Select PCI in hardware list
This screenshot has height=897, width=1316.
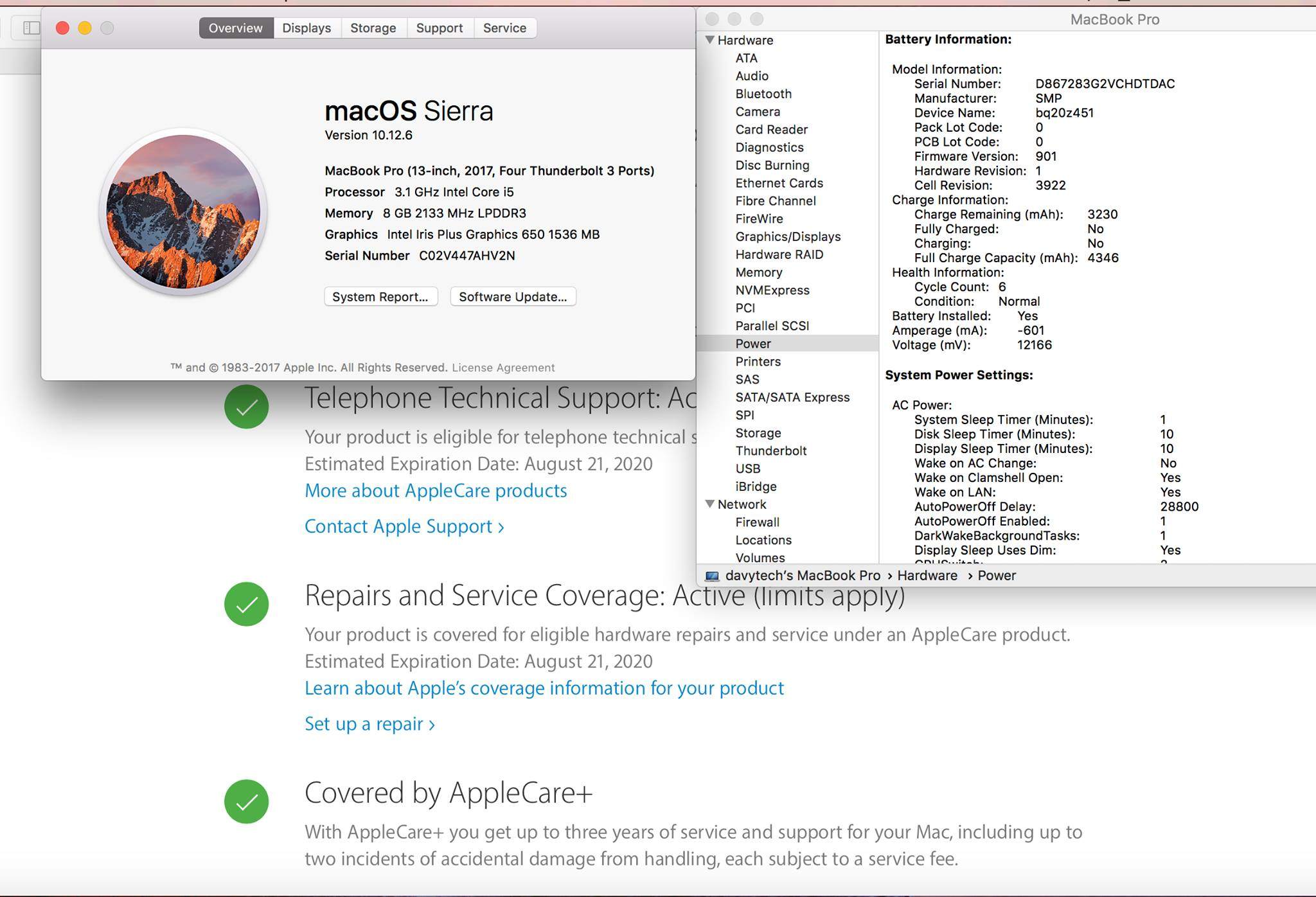point(745,308)
